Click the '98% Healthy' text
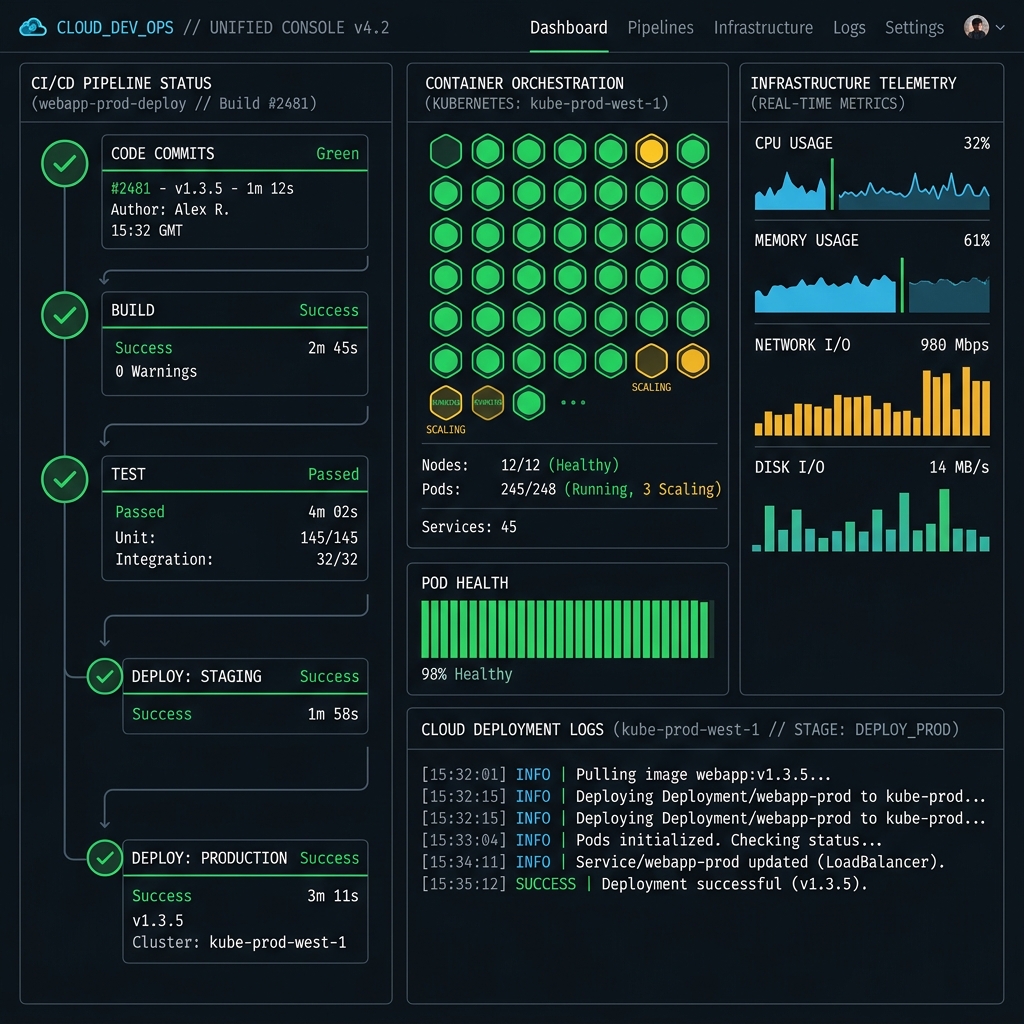Viewport: 1024px width, 1024px height. pyautogui.click(x=467, y=674)
